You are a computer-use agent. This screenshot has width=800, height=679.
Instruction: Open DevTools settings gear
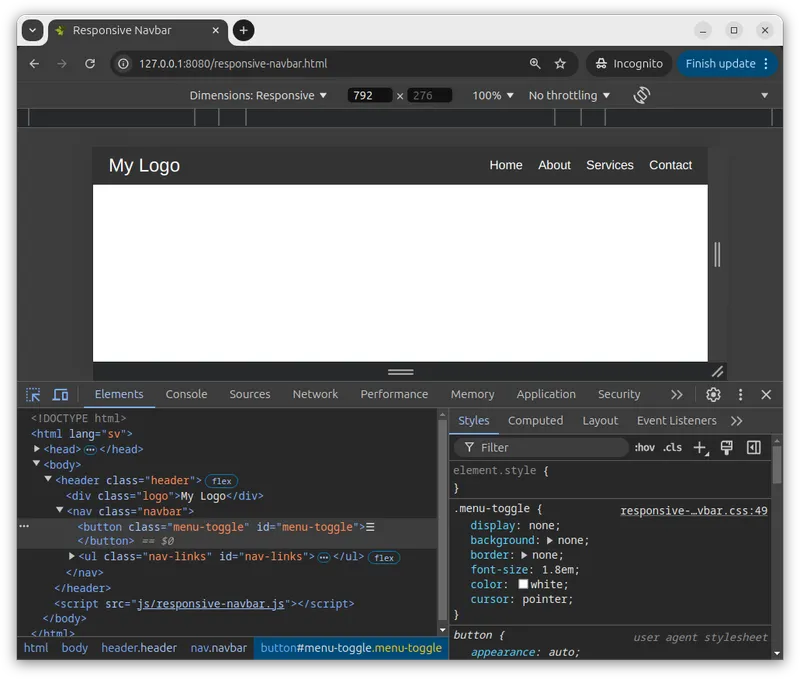713,395
